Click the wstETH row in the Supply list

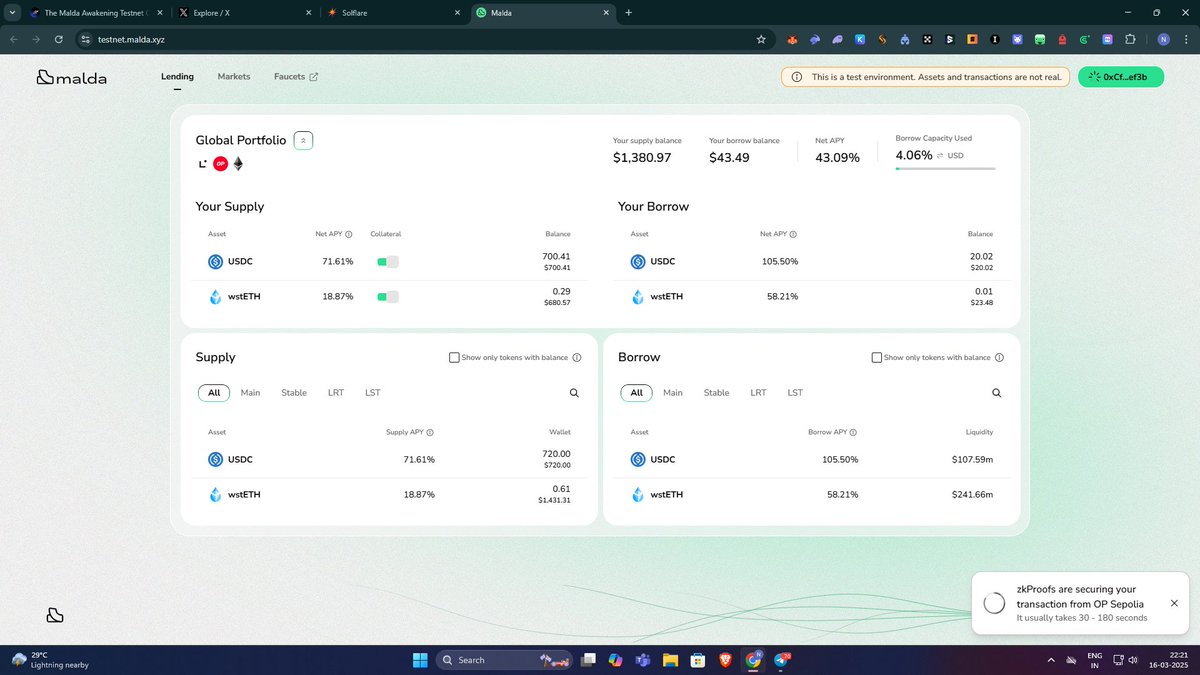[x=389, y=494]
